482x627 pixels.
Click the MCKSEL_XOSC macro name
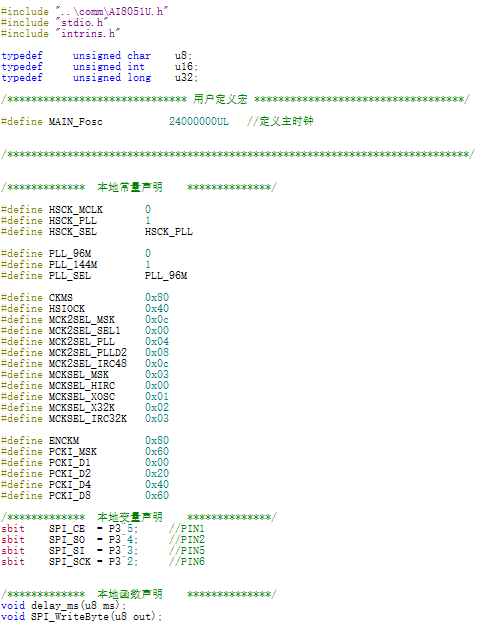click(x=82, y=397)
